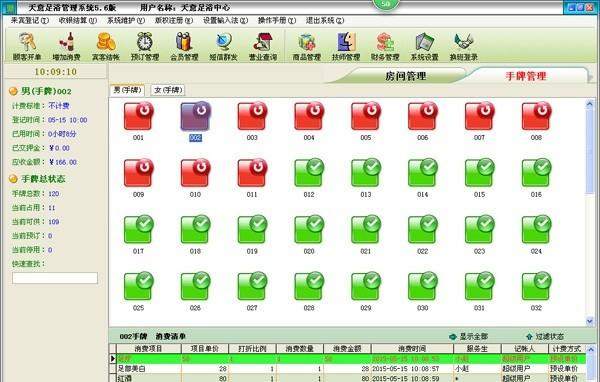Click the 快速查找 search input box
Viewport: 600px width, 382px height.
point(55,278)
